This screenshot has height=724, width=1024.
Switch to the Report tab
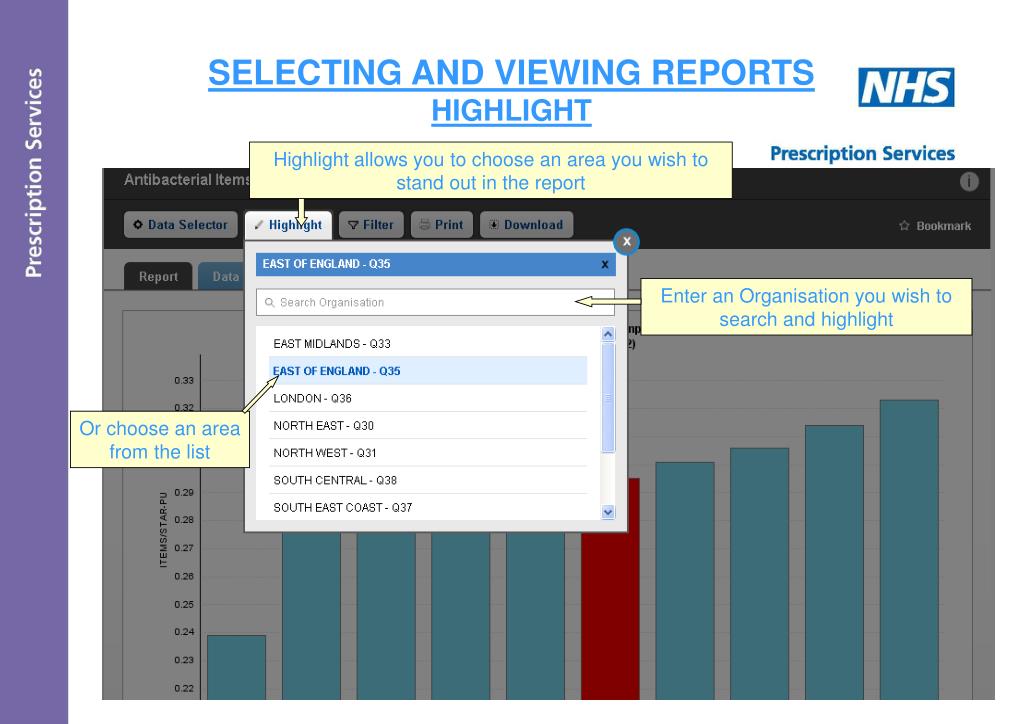[x=158, y=276]
